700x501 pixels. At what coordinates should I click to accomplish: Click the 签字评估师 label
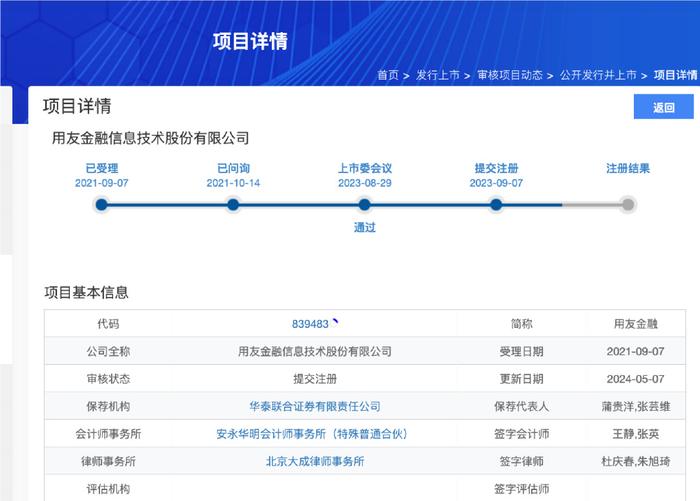(521, 489)
